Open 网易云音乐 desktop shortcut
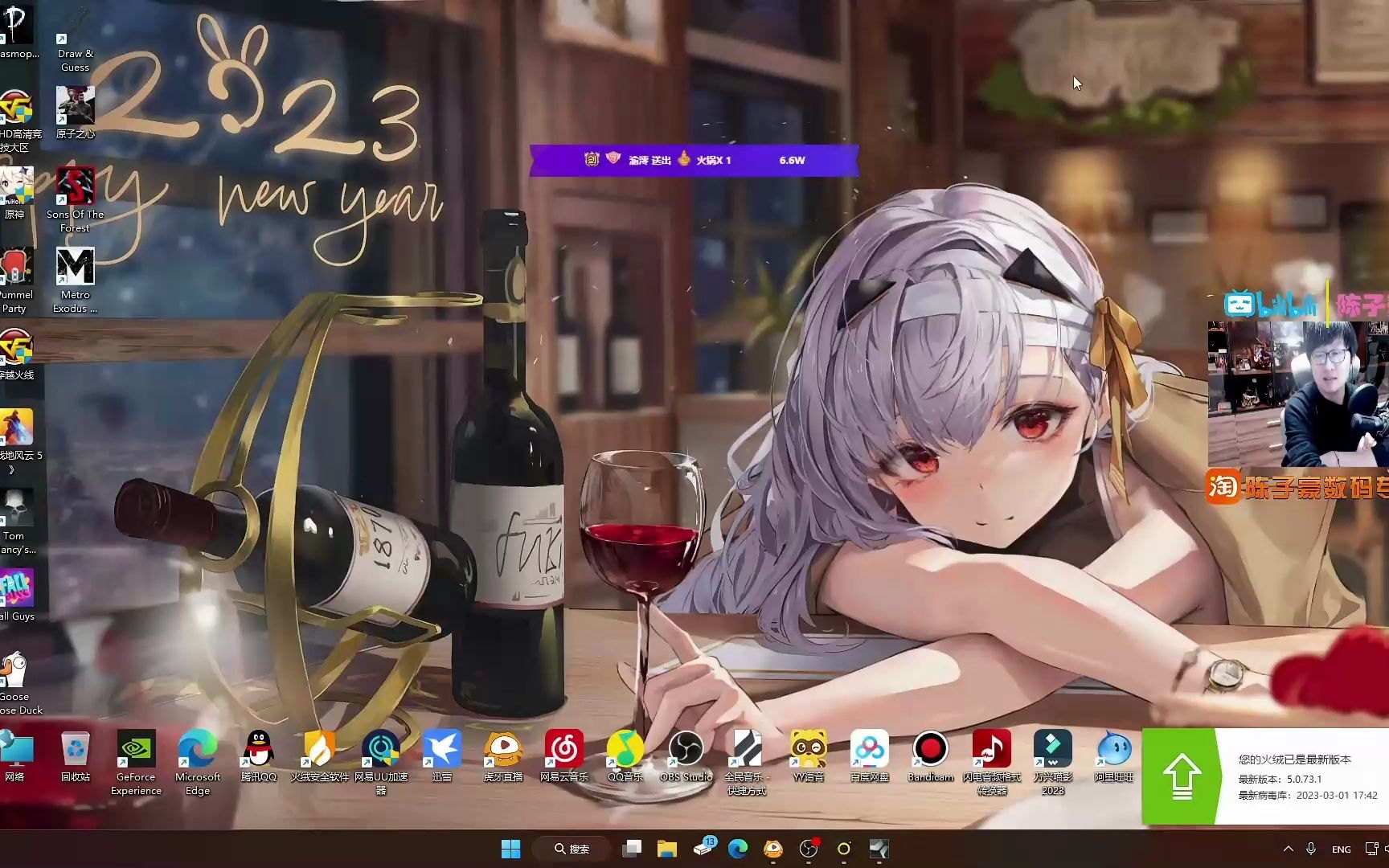Screen dimensions: 1389x868 pos(564,755)
